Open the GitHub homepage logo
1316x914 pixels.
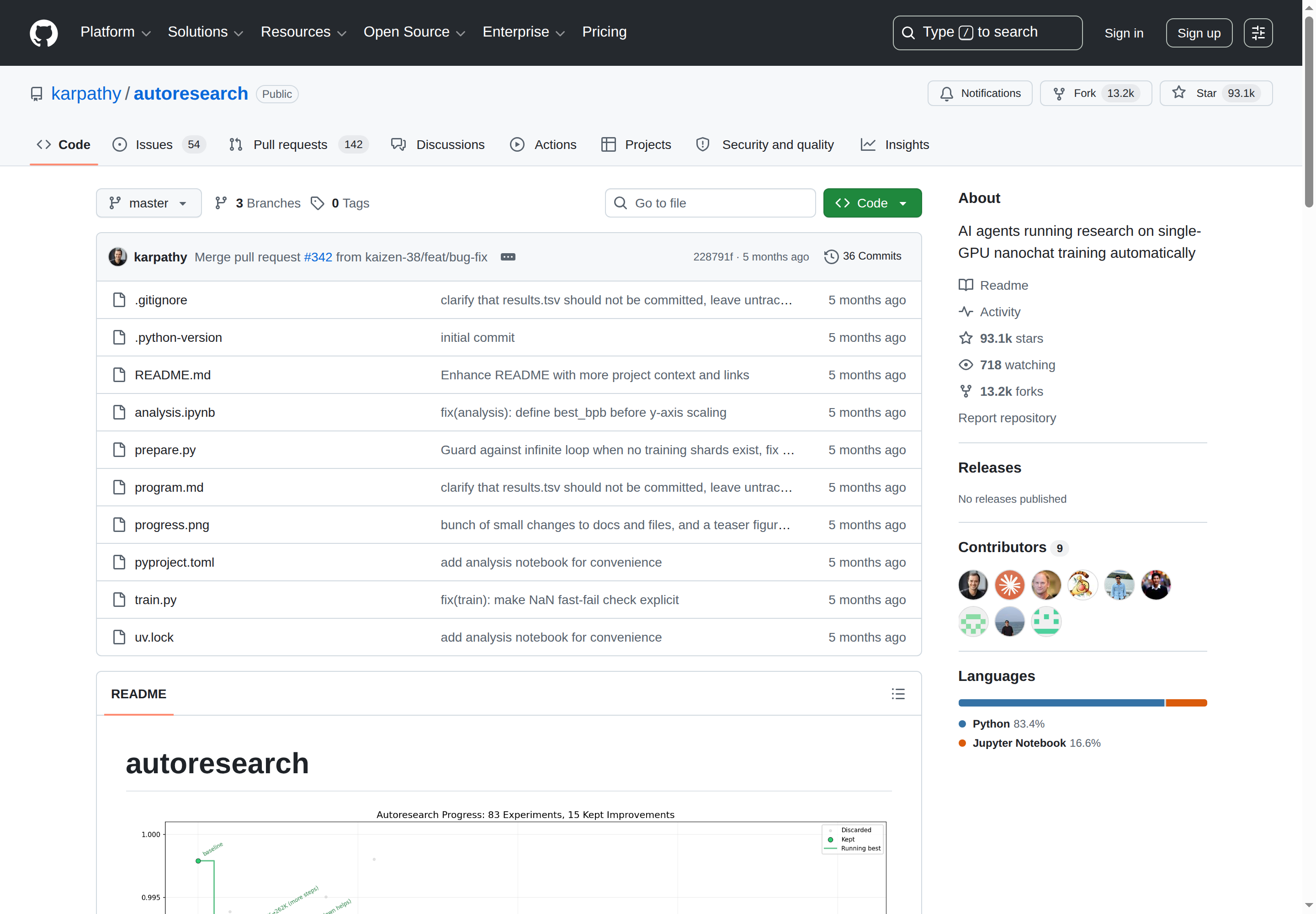[43, 32]
